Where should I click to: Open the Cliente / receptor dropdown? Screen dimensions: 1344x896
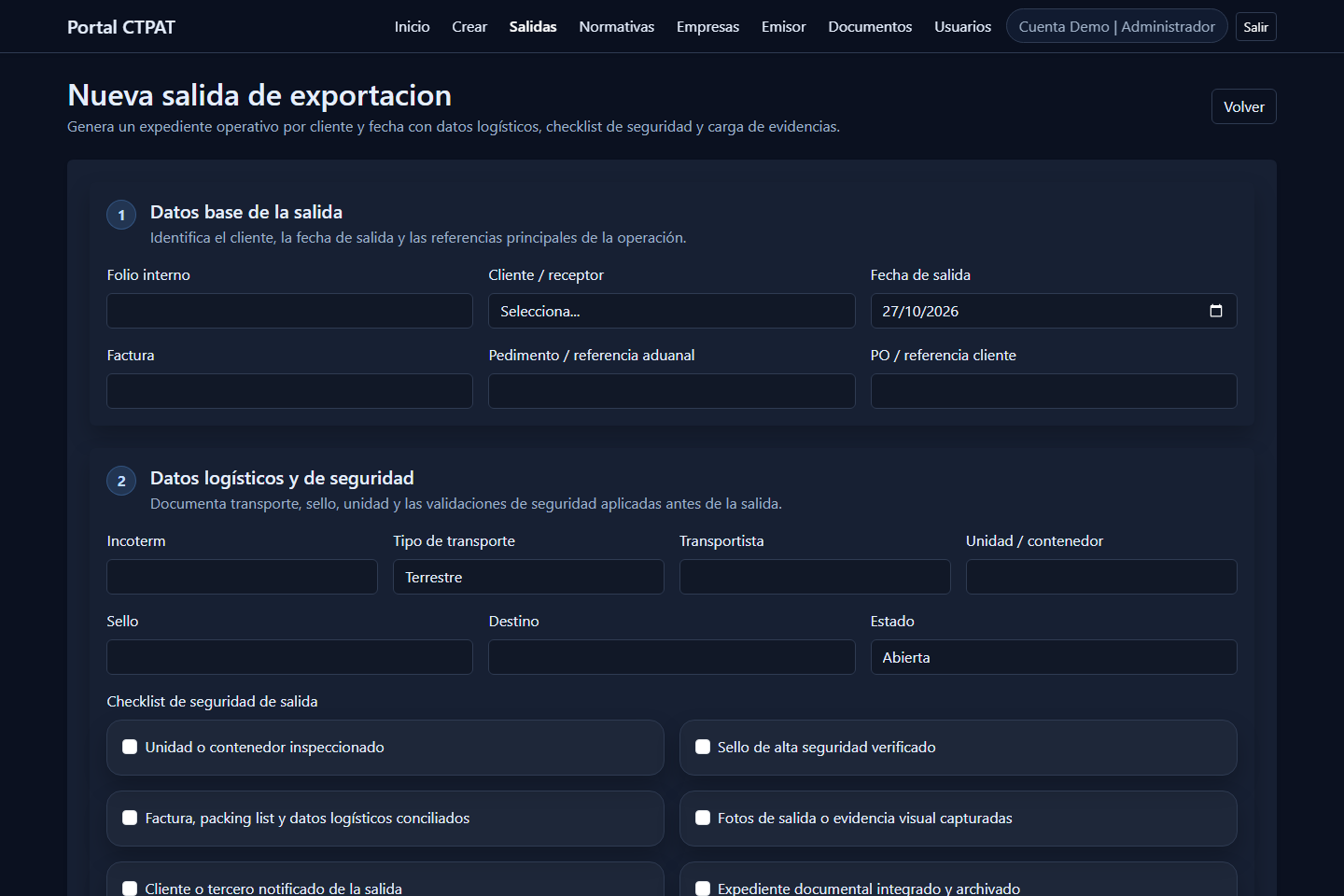tap(672, 311)
